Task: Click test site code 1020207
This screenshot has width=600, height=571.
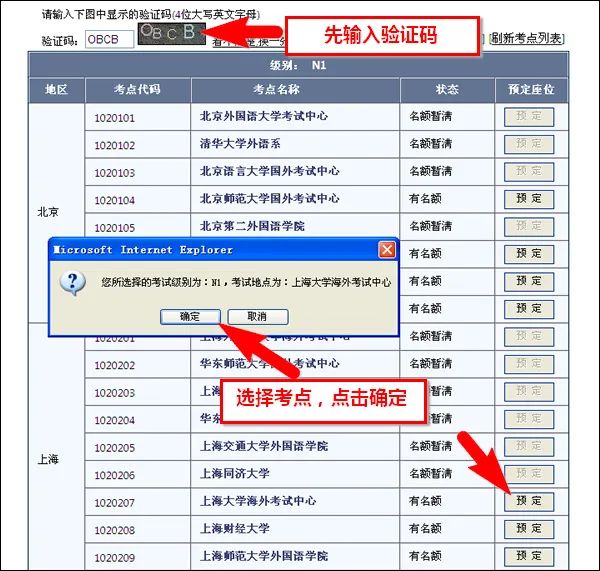Action: (114, 503)
